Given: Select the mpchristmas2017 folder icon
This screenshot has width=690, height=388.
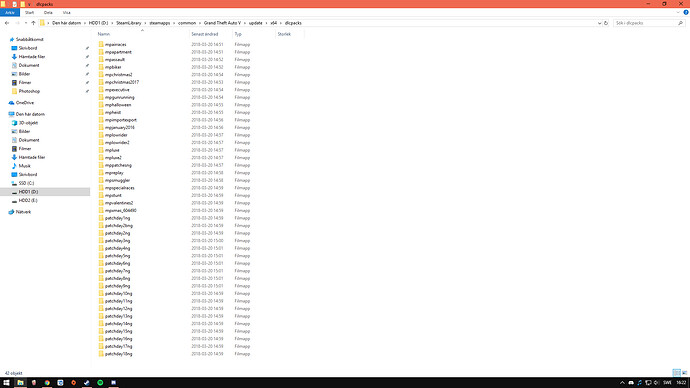Looking at the screenshot, I should 101,82.
